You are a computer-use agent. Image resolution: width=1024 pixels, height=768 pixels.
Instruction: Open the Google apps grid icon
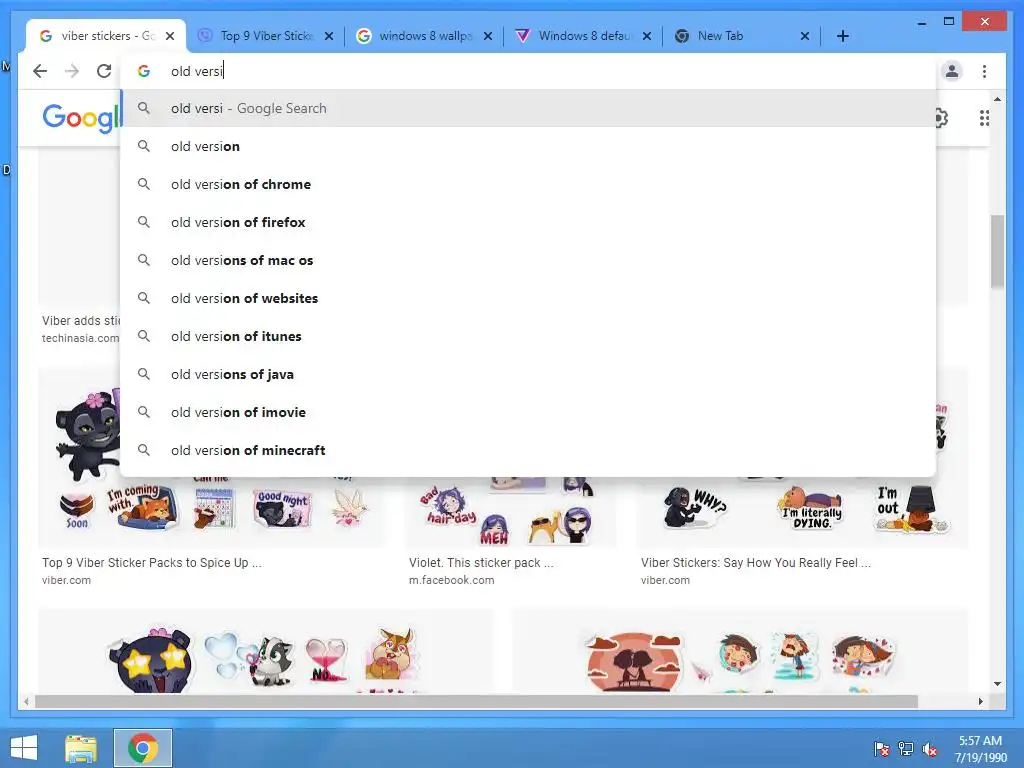pyautogui.click(x=984, y=118)
